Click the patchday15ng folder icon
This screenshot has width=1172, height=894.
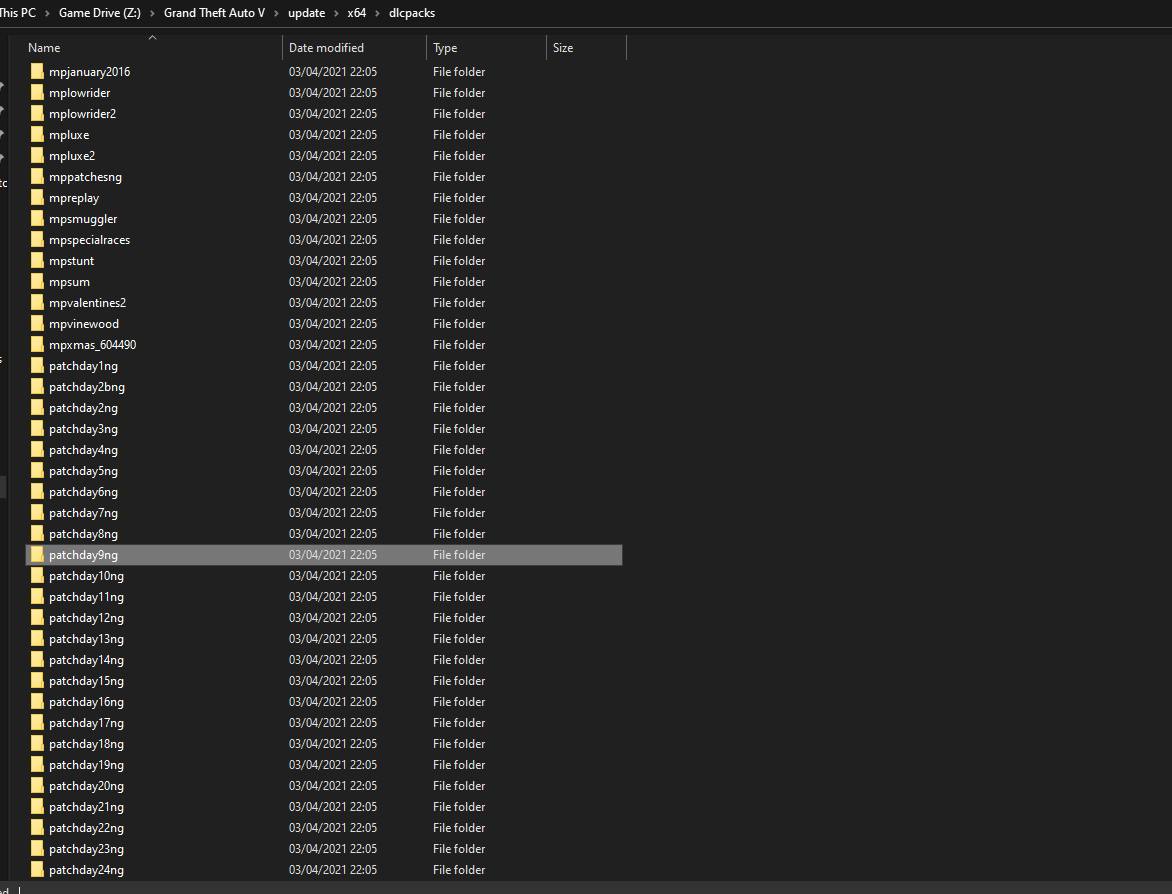tap(37, 681)
